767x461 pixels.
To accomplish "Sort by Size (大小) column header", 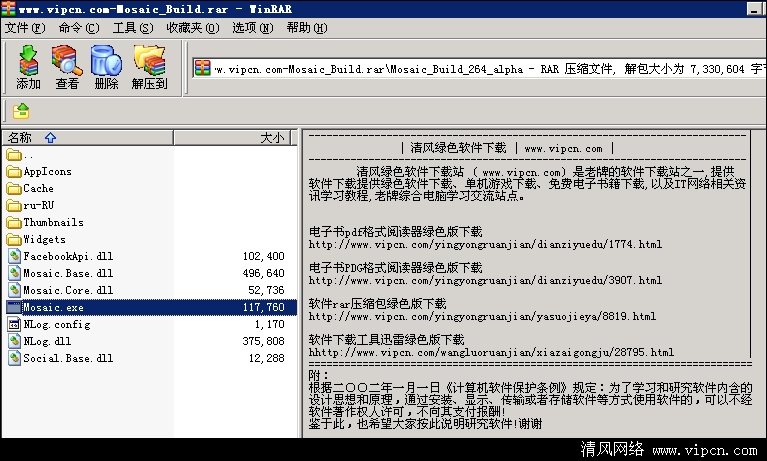I will 232,138.
